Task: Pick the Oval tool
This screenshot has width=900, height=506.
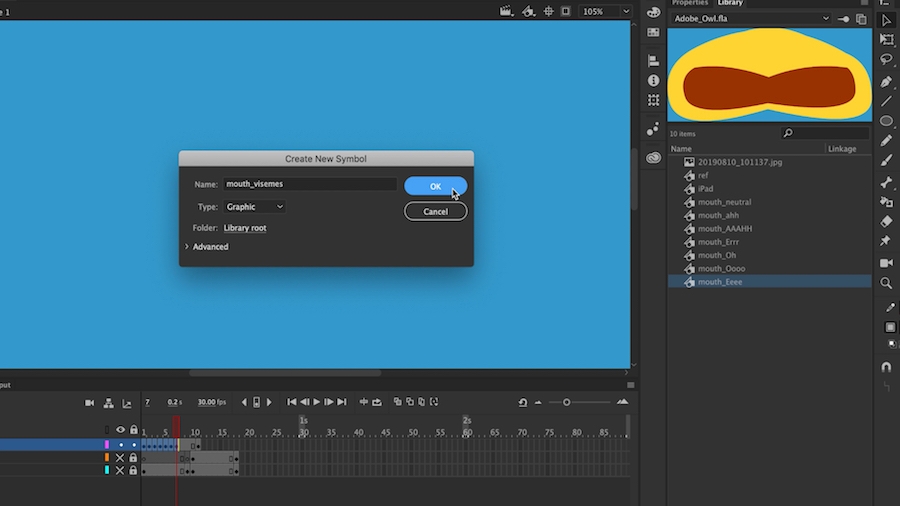Action: point(886,121)
